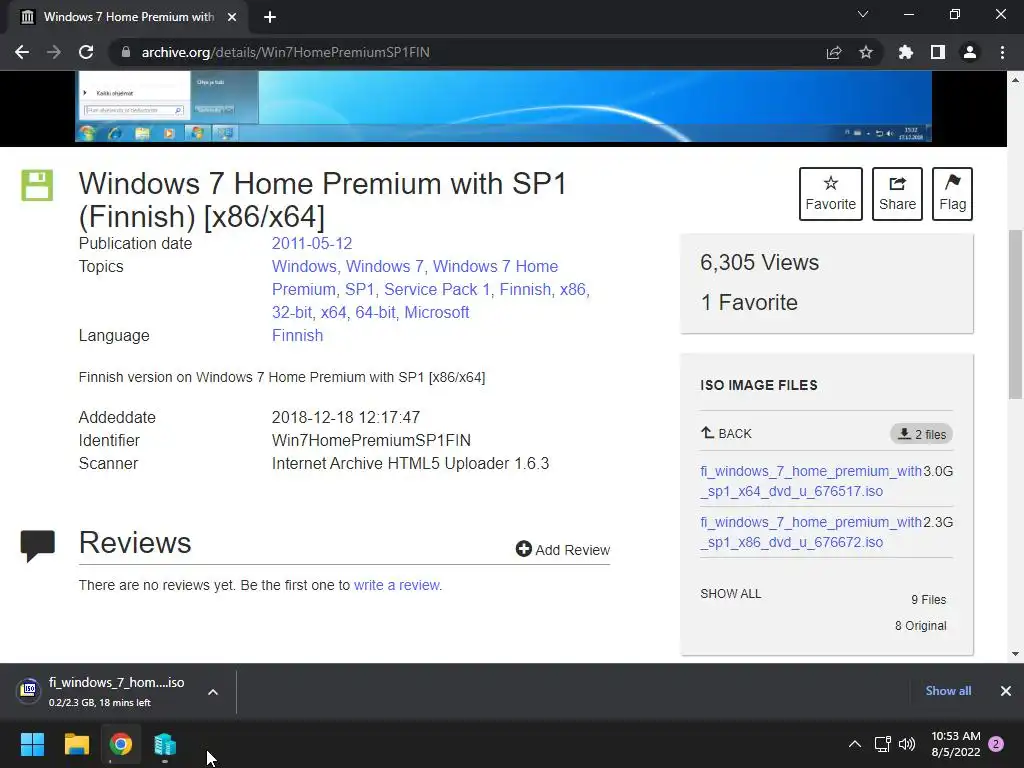Open the 2011-05-12 publication date link
Image resolution: width=1024 pixels, height=768 pixels.
(x=312, y=244)
